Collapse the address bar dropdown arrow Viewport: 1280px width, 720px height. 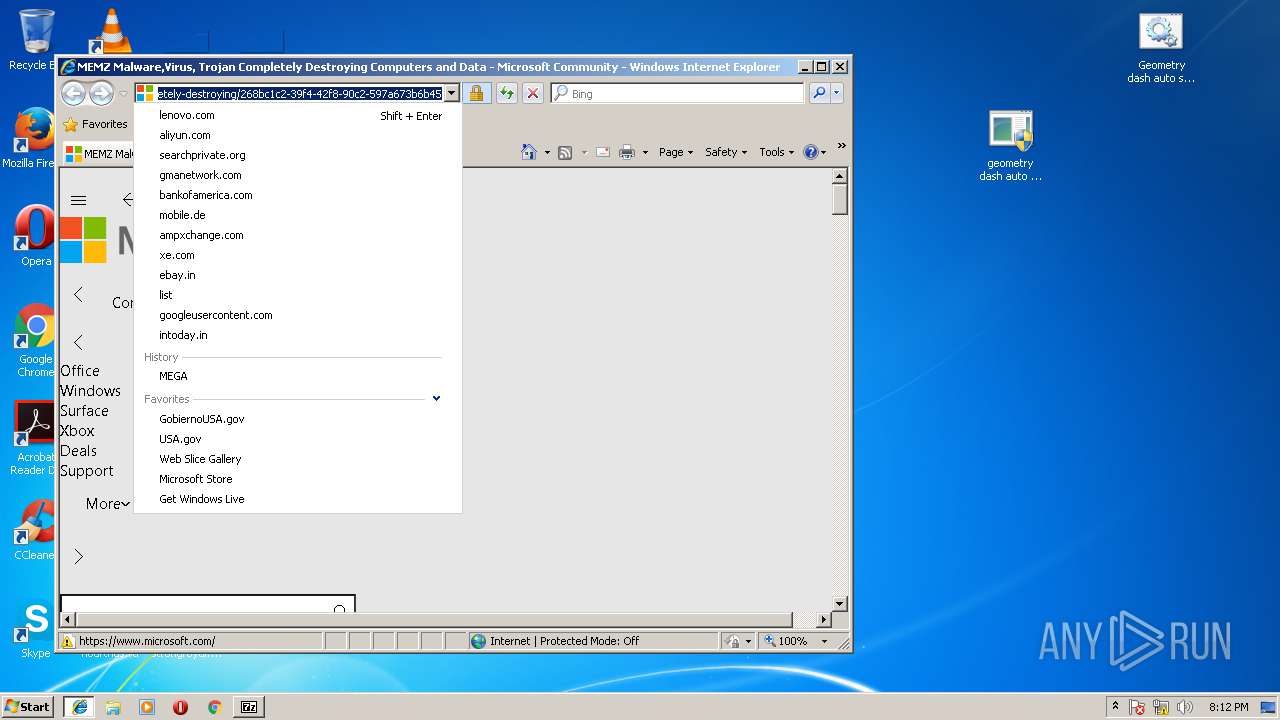pos(451,93)
